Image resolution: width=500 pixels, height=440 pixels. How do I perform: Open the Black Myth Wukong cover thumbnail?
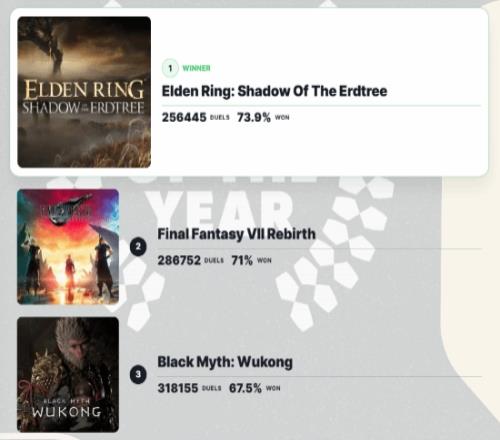pos(68,375)
